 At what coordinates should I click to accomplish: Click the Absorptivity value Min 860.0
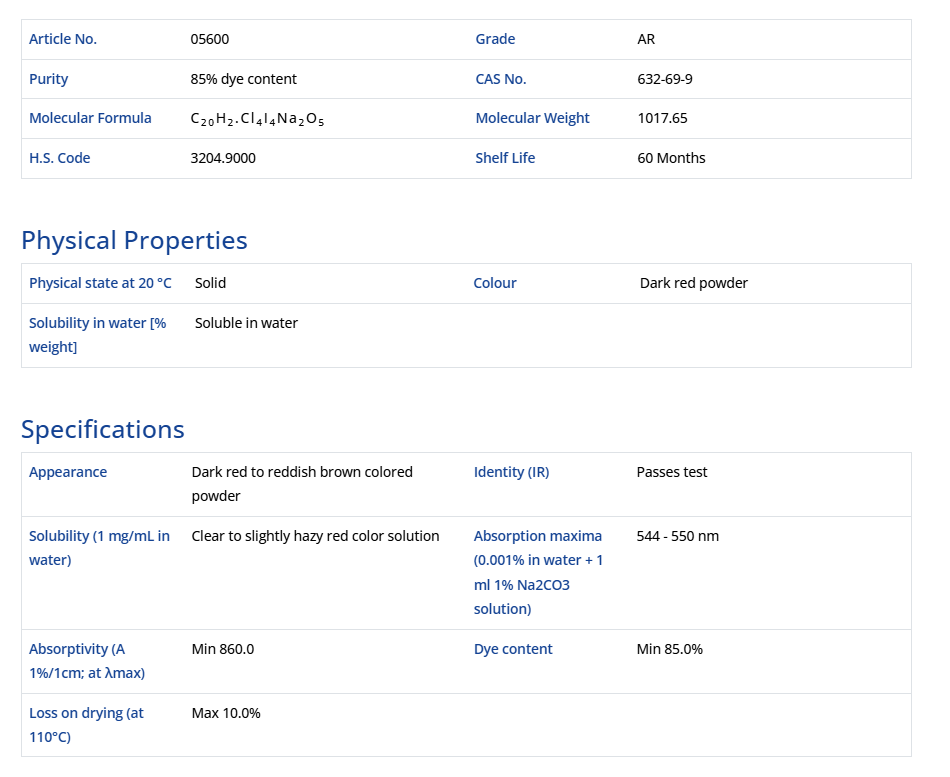(222, 649)
